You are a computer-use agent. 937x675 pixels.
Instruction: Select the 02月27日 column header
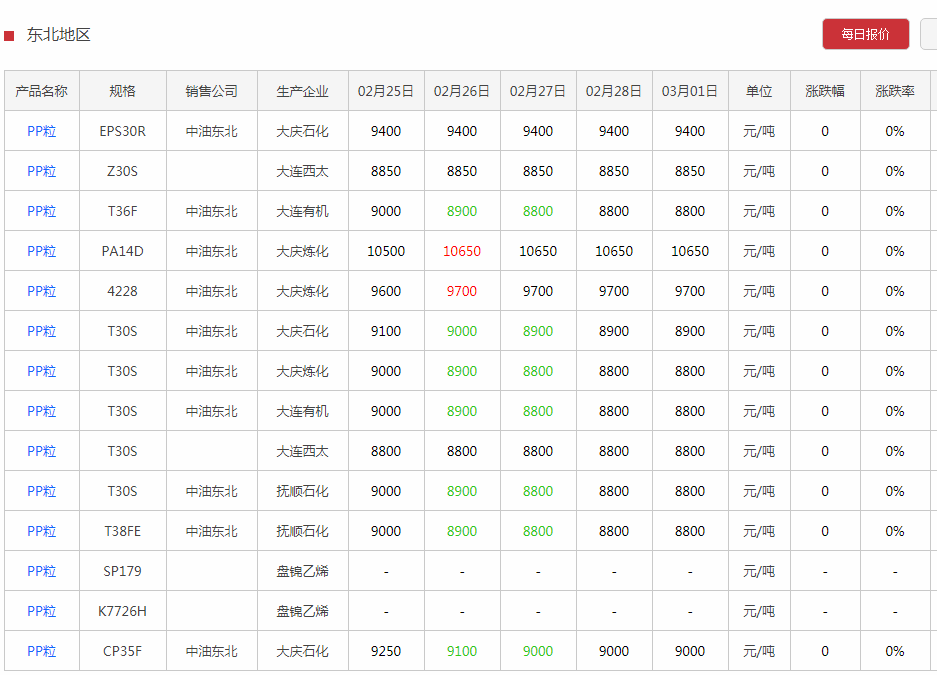pos(538,91)
